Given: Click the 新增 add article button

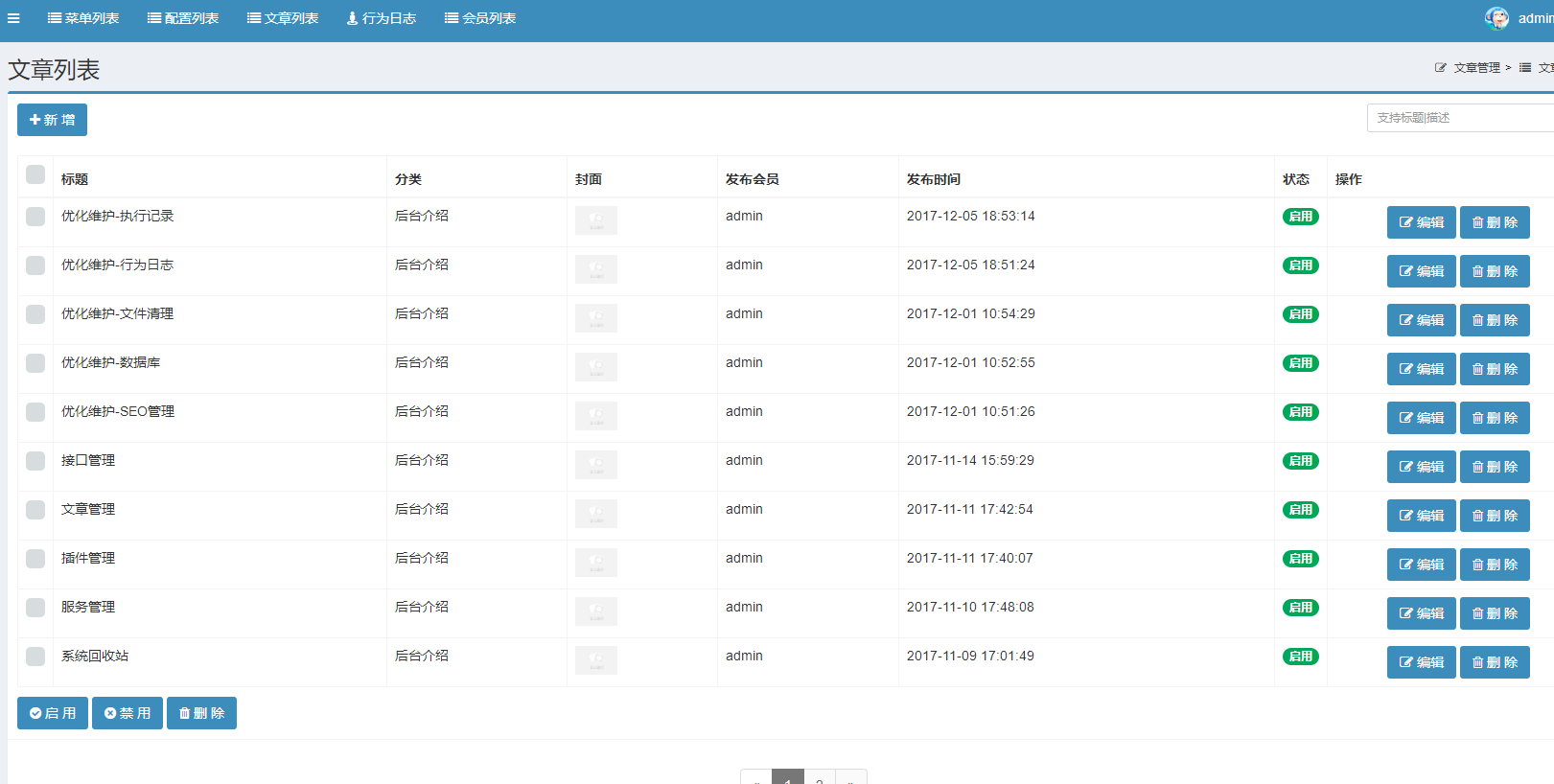Looking at the screenshot, I should click(x=52, y=120).
